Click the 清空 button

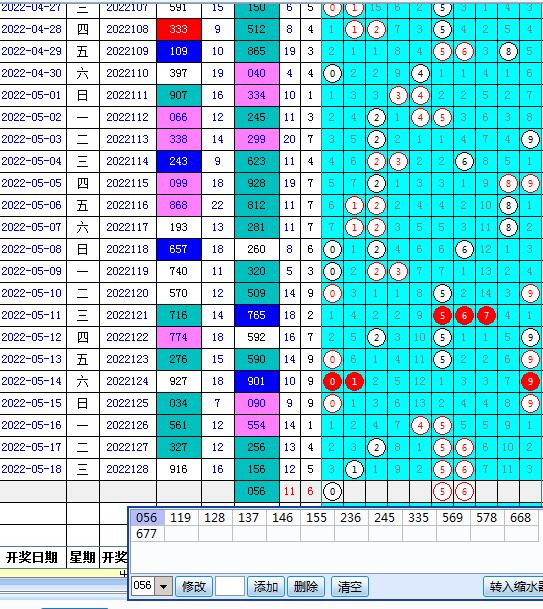tap(350, 586)
